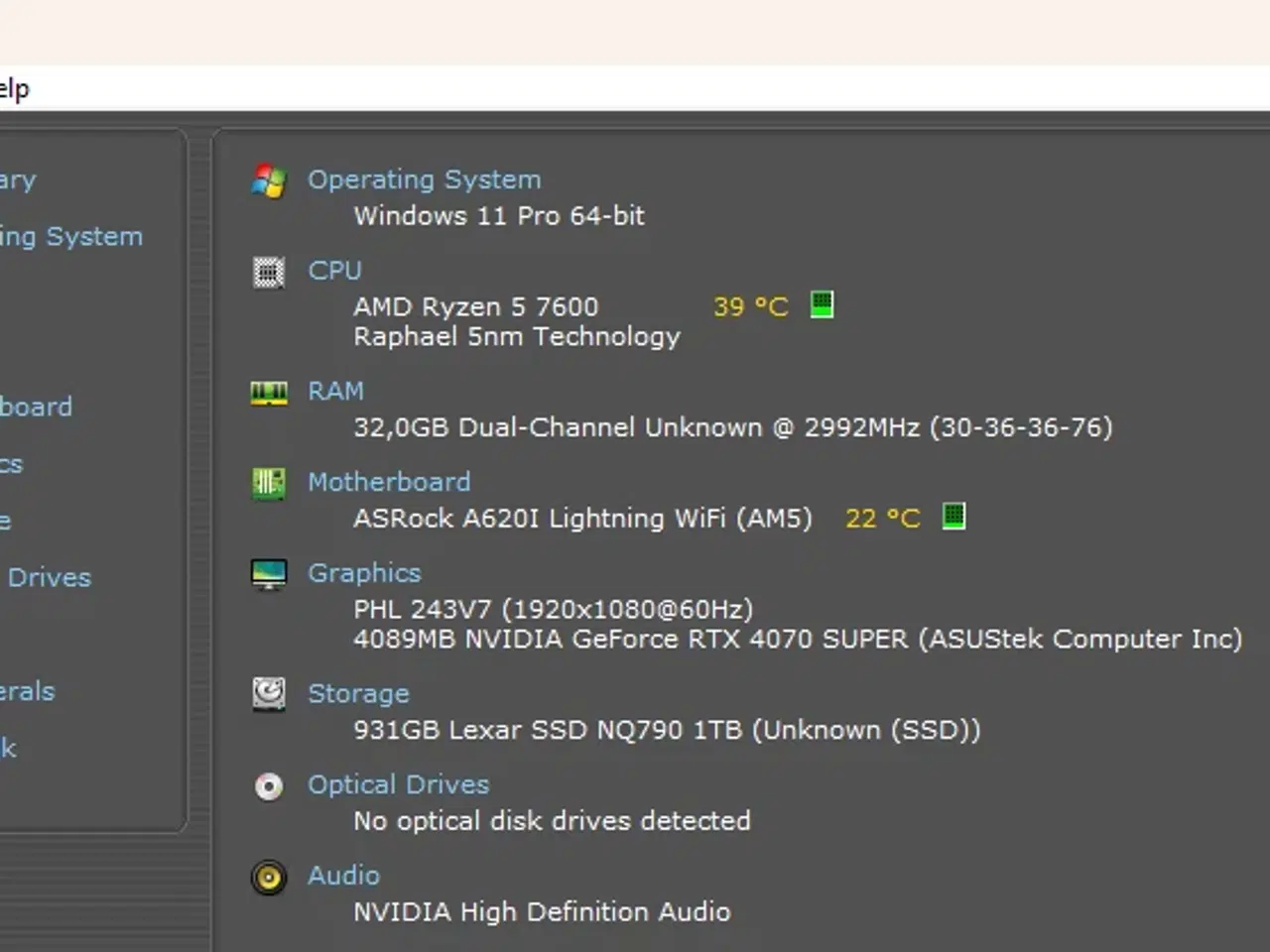The image size is (1270, 952).
Task: Open the Operating System section link
Action: tap(424, 180)
